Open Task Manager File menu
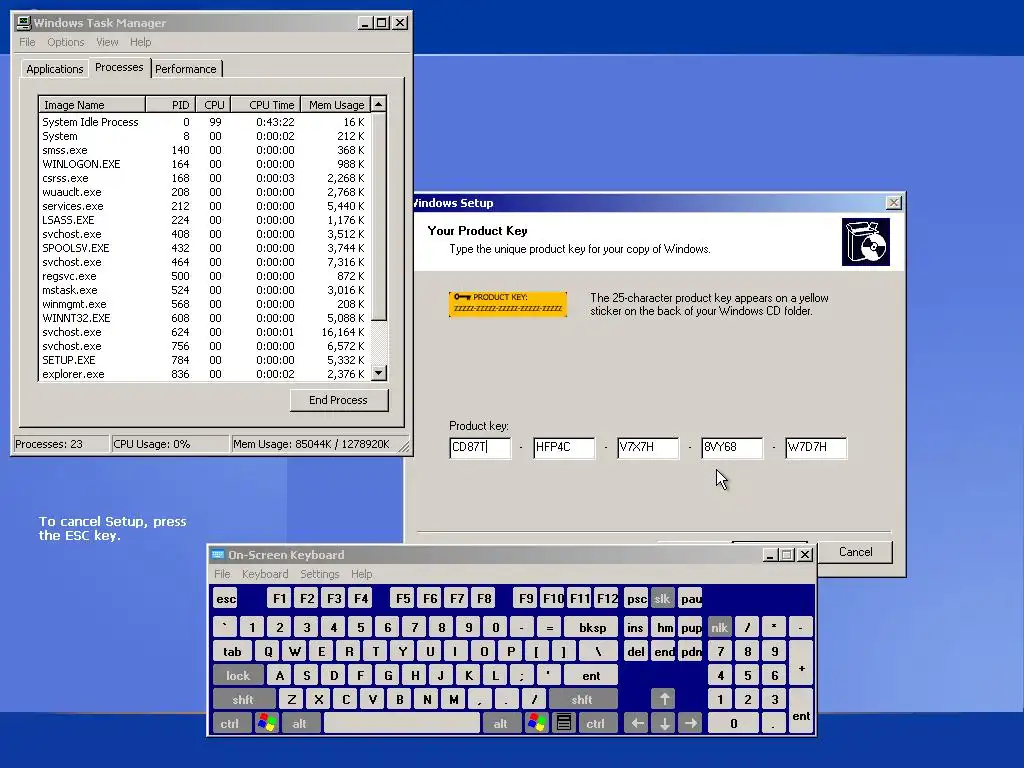The height and width of the screenshot is (768, 1024). pyautogui.click(x=27, y=42)
